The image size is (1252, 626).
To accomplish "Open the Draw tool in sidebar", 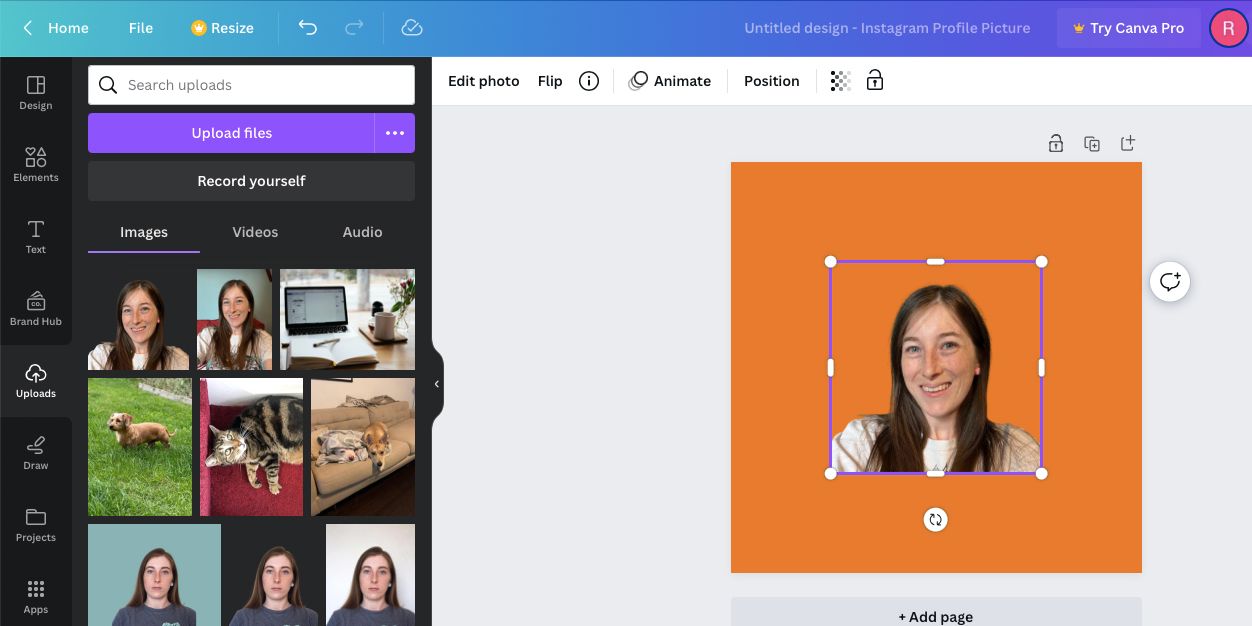I will [x=36, y=452].
